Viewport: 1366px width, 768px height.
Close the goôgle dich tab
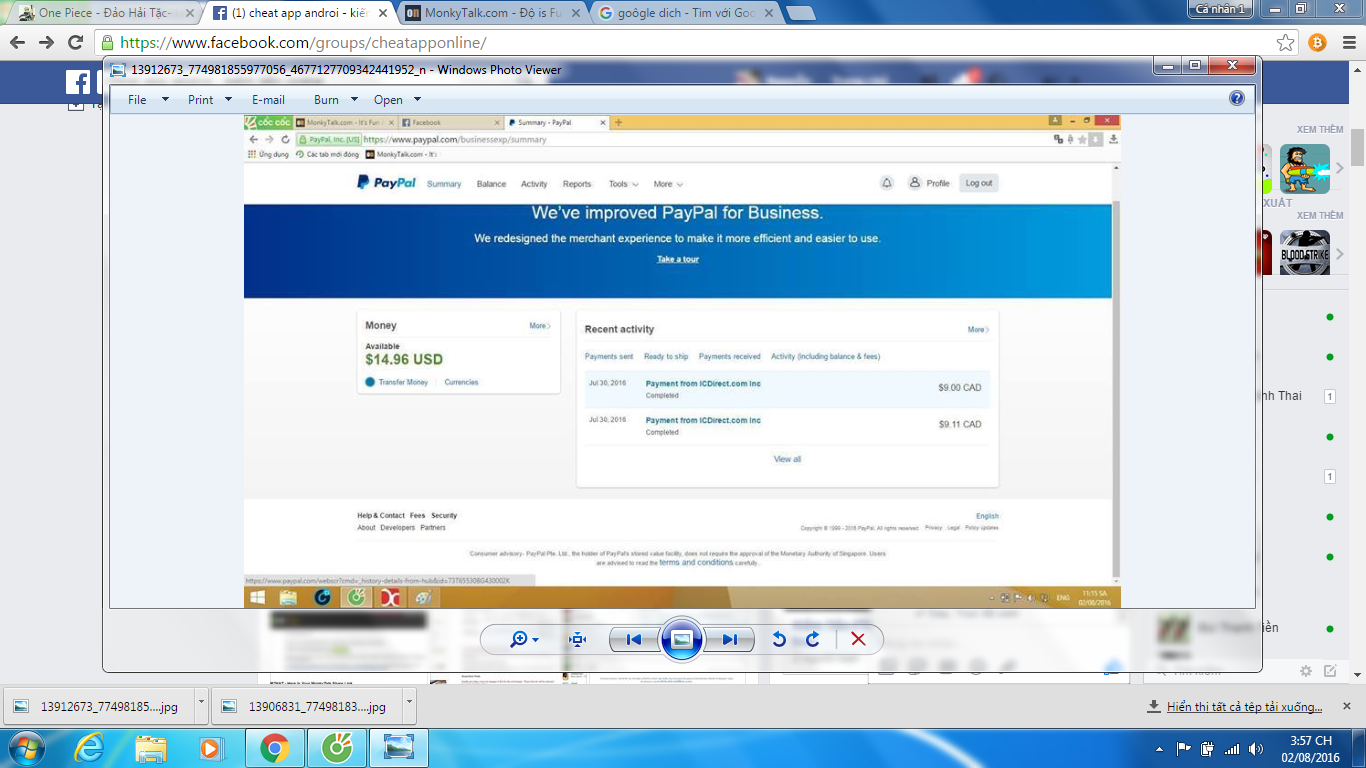tap(769, 13)
